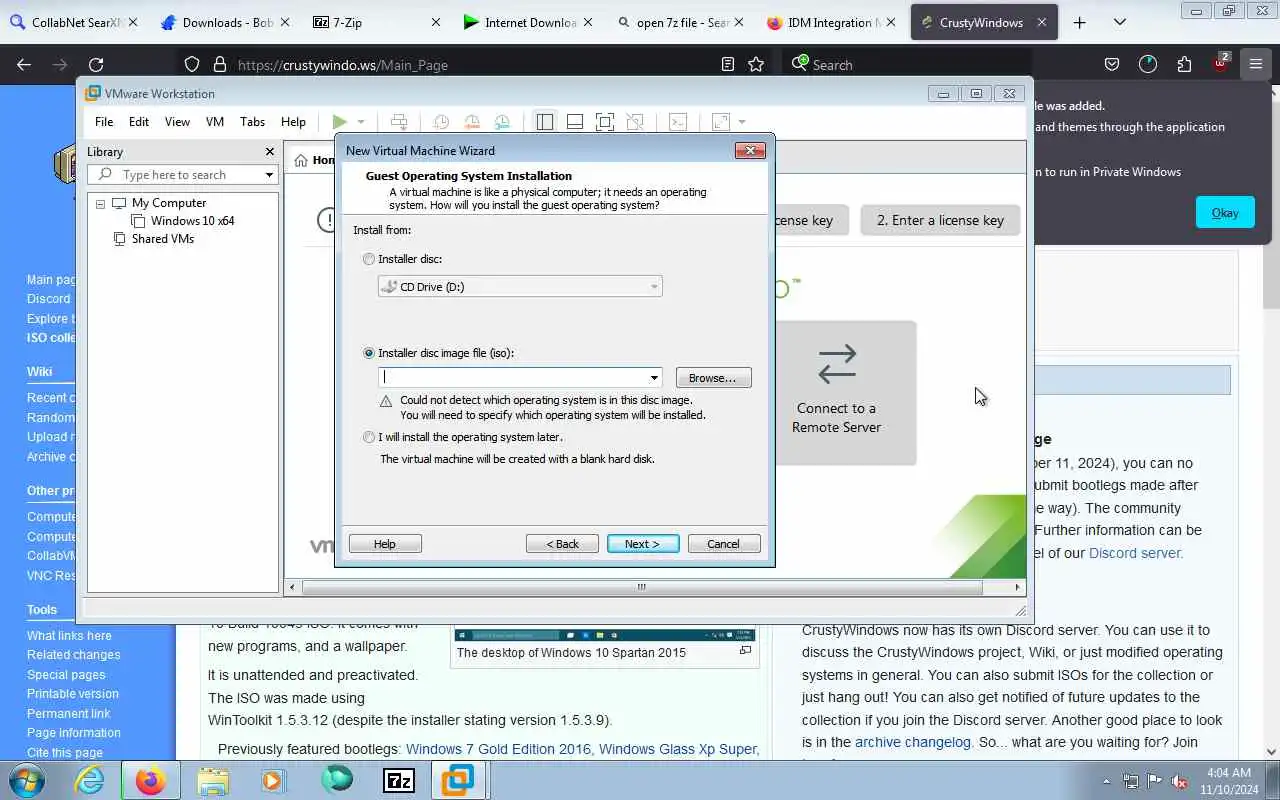Click the enlarge icon under Windows 10 Spartan thumbnail

tap(745, 651)
